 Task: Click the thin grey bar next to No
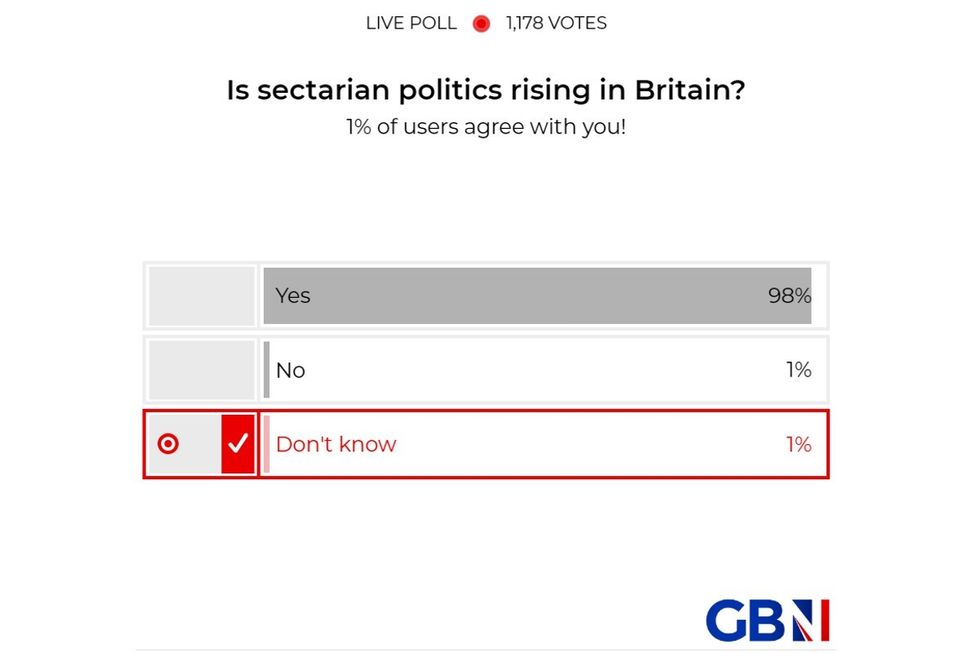(x=266, y=369)
